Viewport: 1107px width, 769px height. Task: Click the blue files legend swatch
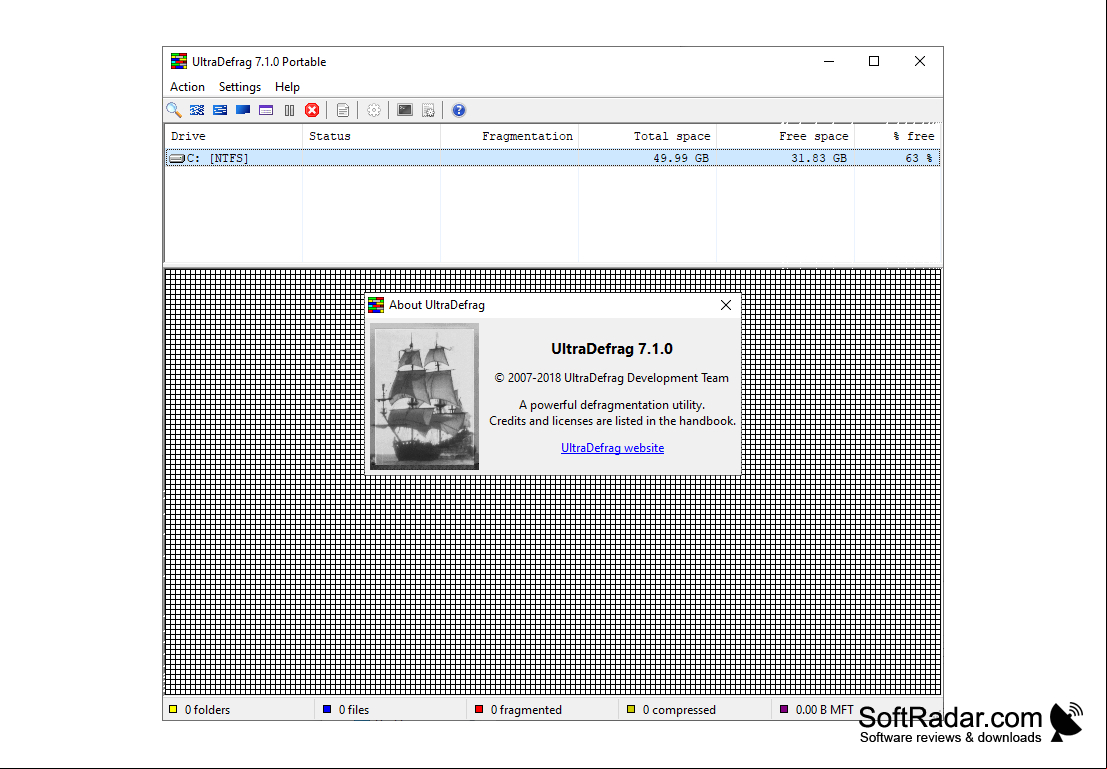[x=327, y=709]
